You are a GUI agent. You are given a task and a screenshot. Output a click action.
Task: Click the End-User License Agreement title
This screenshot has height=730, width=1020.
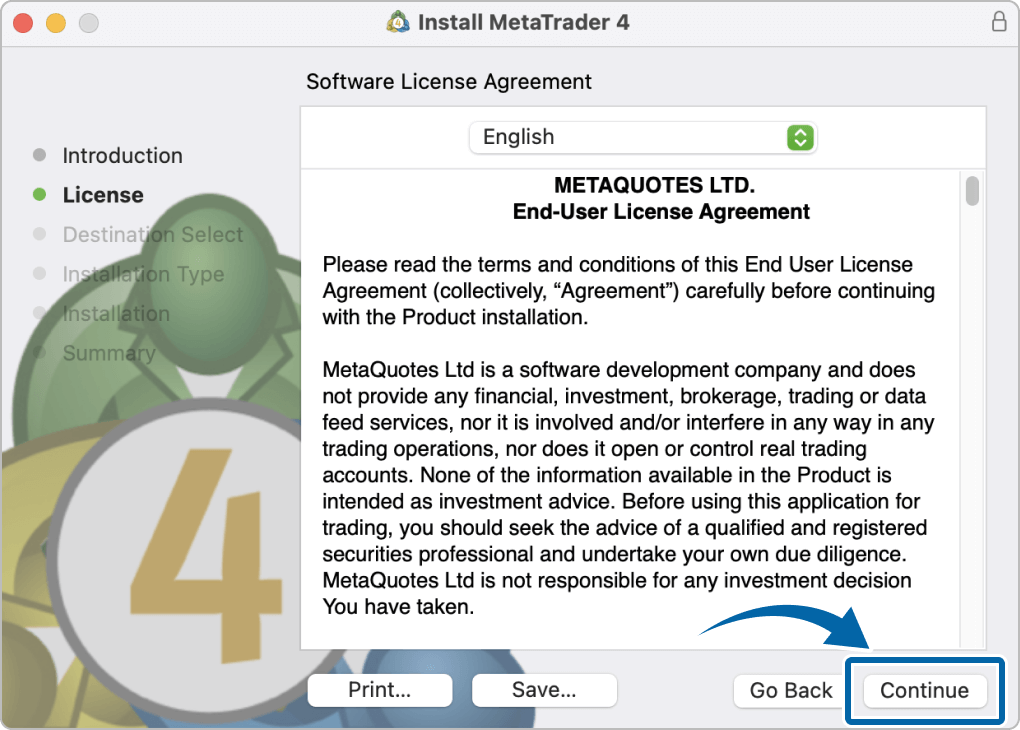(x=661, y=211)
